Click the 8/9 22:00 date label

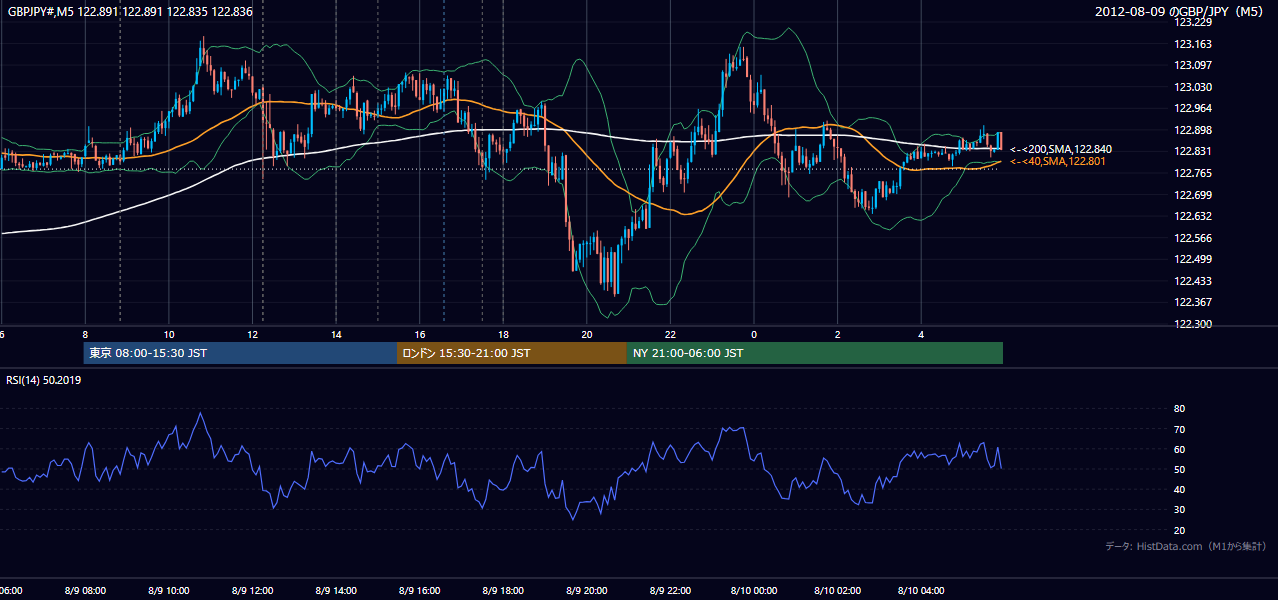point(671,591)
